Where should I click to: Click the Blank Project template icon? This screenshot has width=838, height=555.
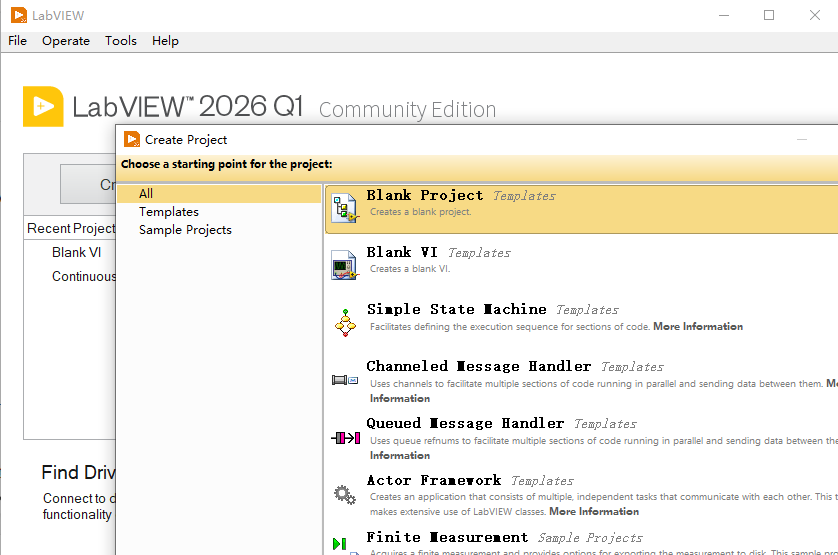tap(345, 209)
